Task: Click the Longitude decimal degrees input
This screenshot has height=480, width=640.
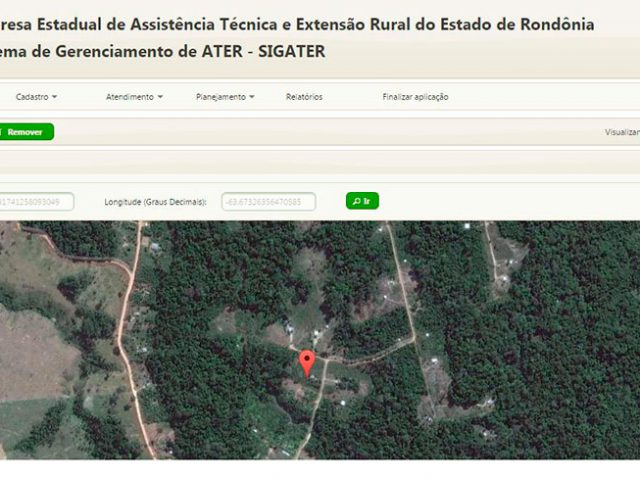Action: pyautogui.click(x=269, y=202)
